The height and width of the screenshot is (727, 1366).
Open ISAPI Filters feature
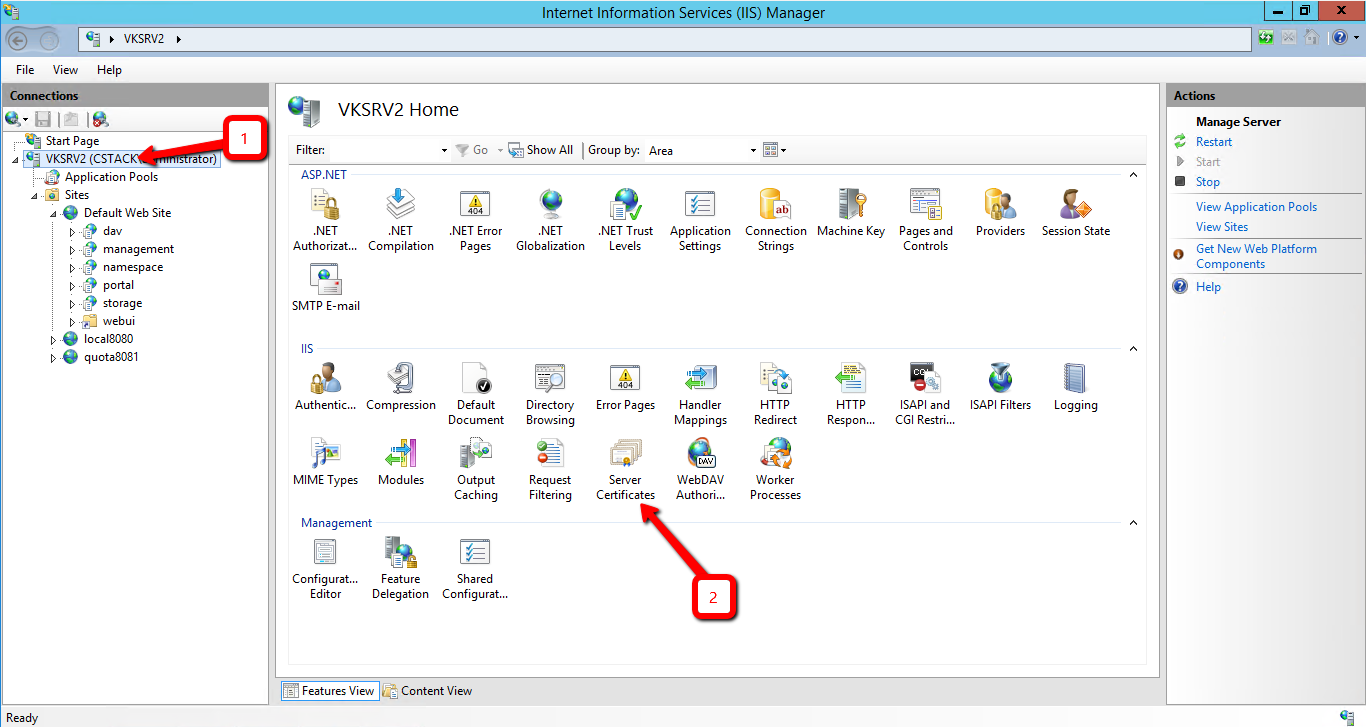tap(1000, 387)
